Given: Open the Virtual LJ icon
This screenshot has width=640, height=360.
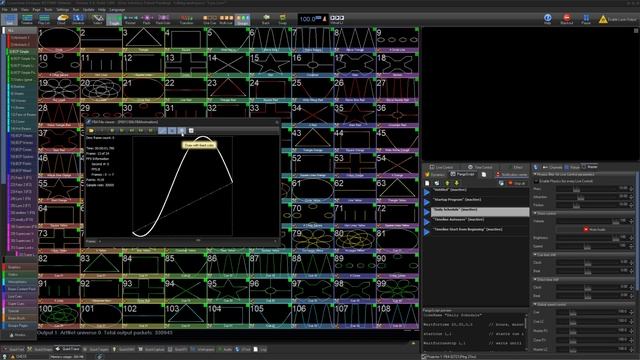Looking at the screenshot, I should click(x=337, y=19).
